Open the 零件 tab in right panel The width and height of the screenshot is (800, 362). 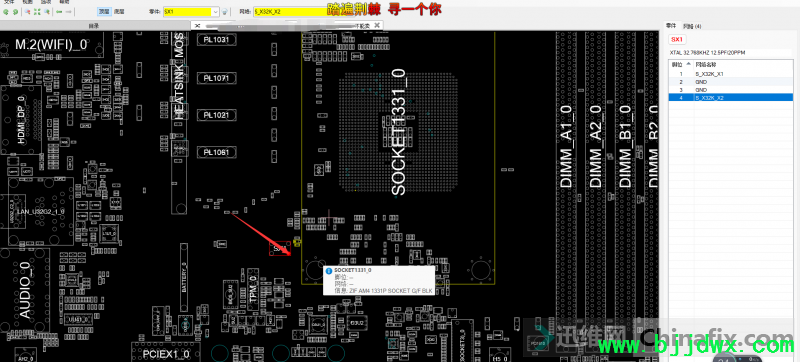pyautogui.click(x=670, y=25)
